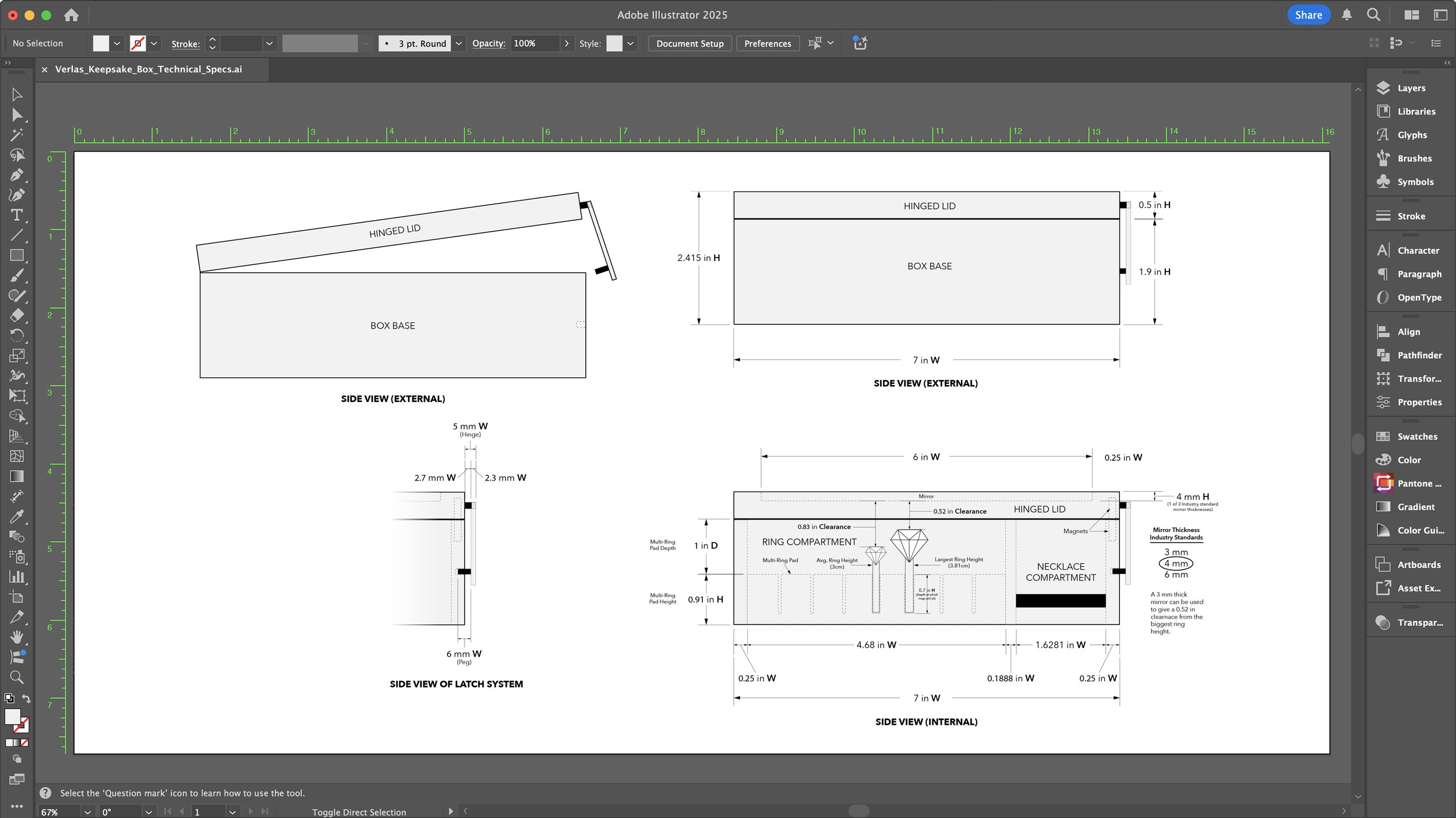
Task: Select the Gradient tool
Action: pyautogui.click(x=17, y=476)
